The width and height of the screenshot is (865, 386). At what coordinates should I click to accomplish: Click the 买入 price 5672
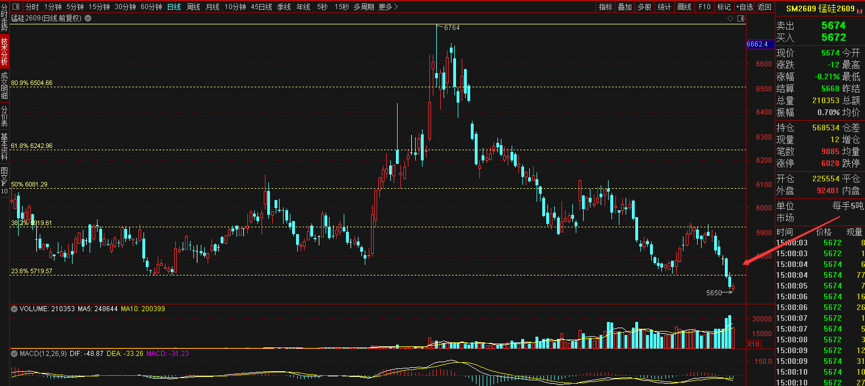[x=833, y=37]
